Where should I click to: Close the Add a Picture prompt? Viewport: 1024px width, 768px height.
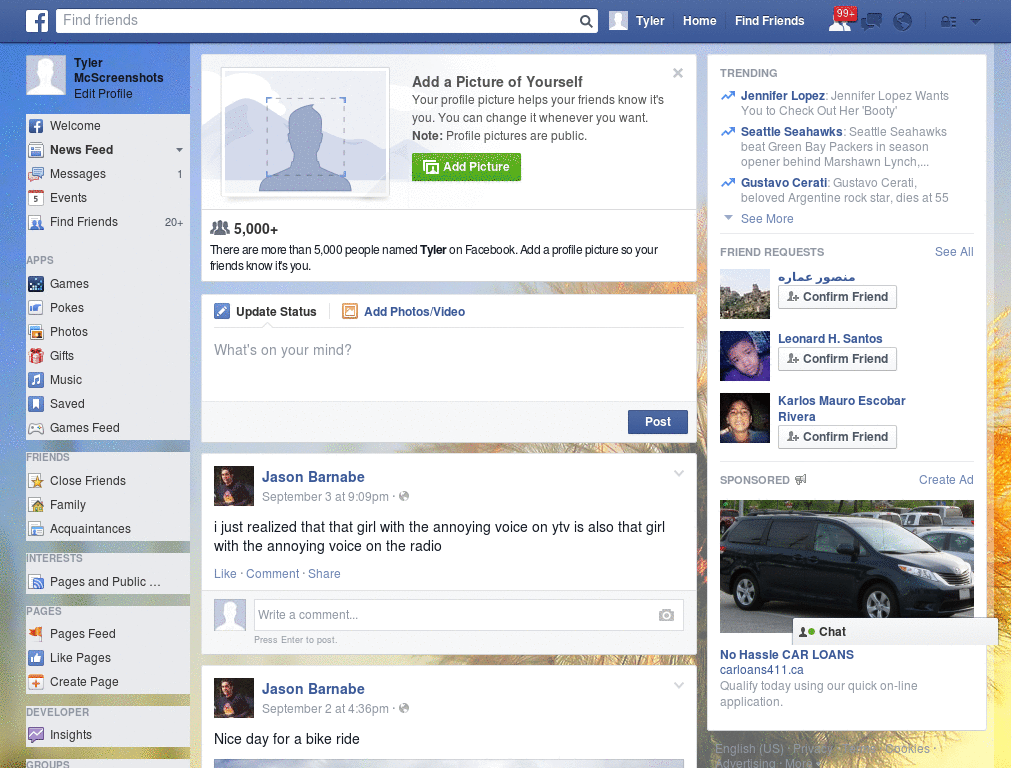(678, 73)
